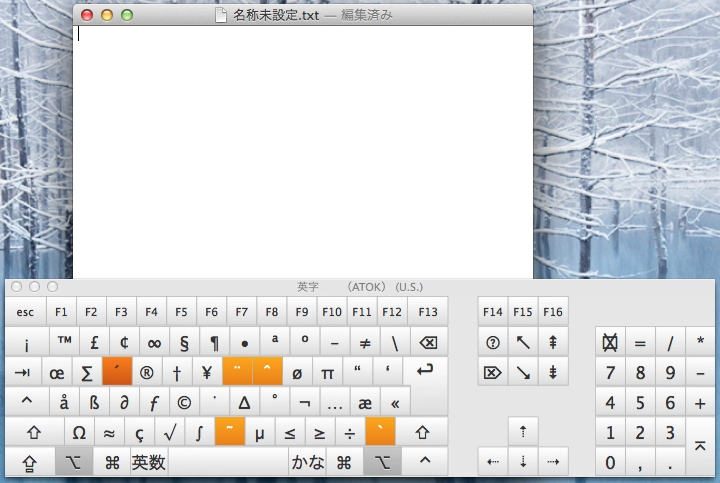This screenshot has width=720, height=483.
Task: Click the End key with down-right arrow
Action: (x=523, y=372)
